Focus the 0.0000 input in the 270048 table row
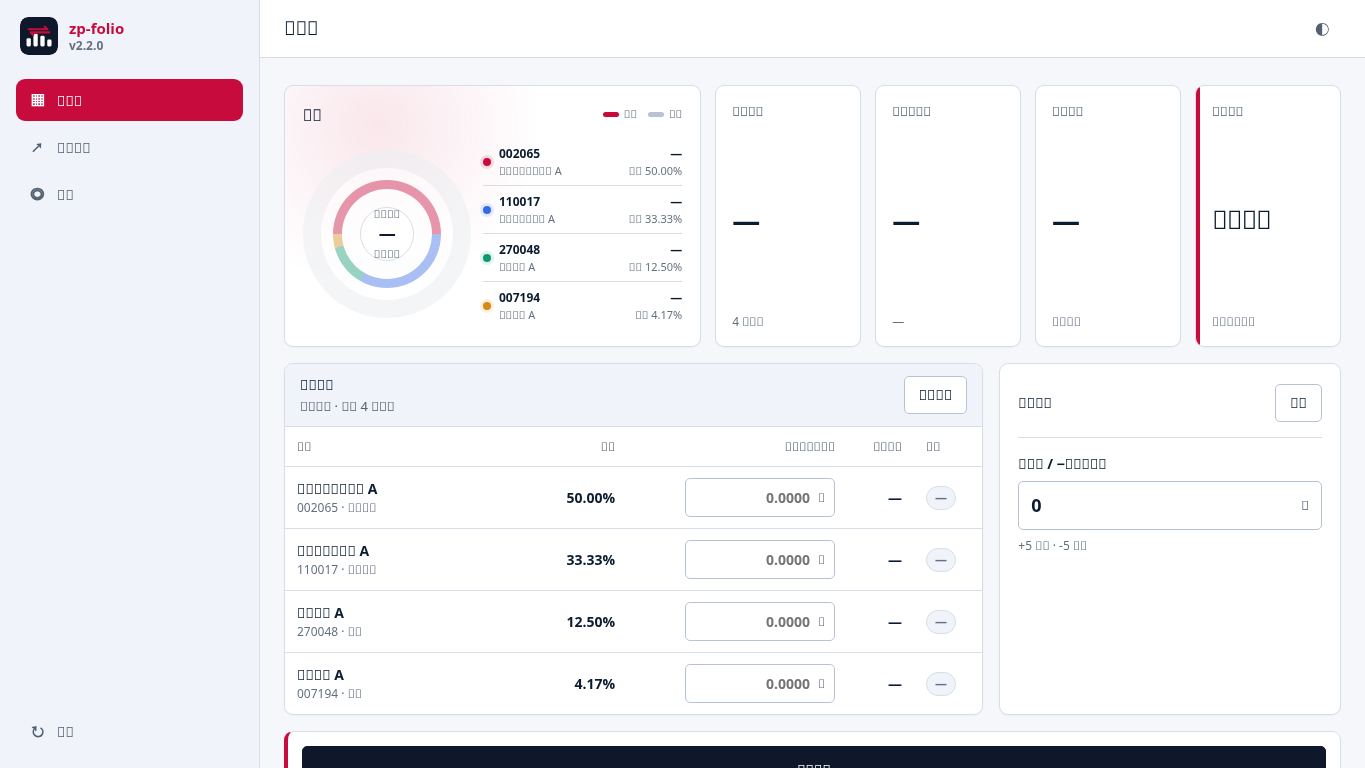This screenshot has width=1365, height=768. click(x=760, y=622)
